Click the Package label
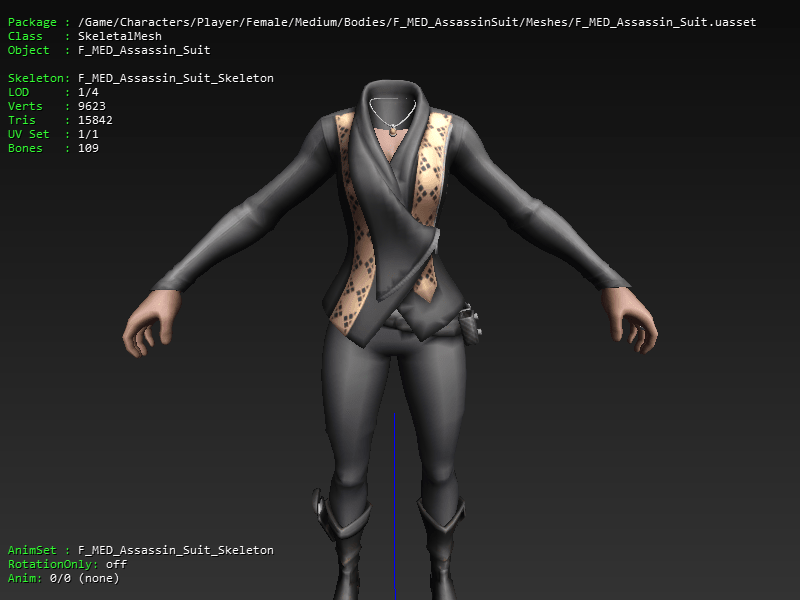Screen dimensions: 800x600 [x=32, y=22]
